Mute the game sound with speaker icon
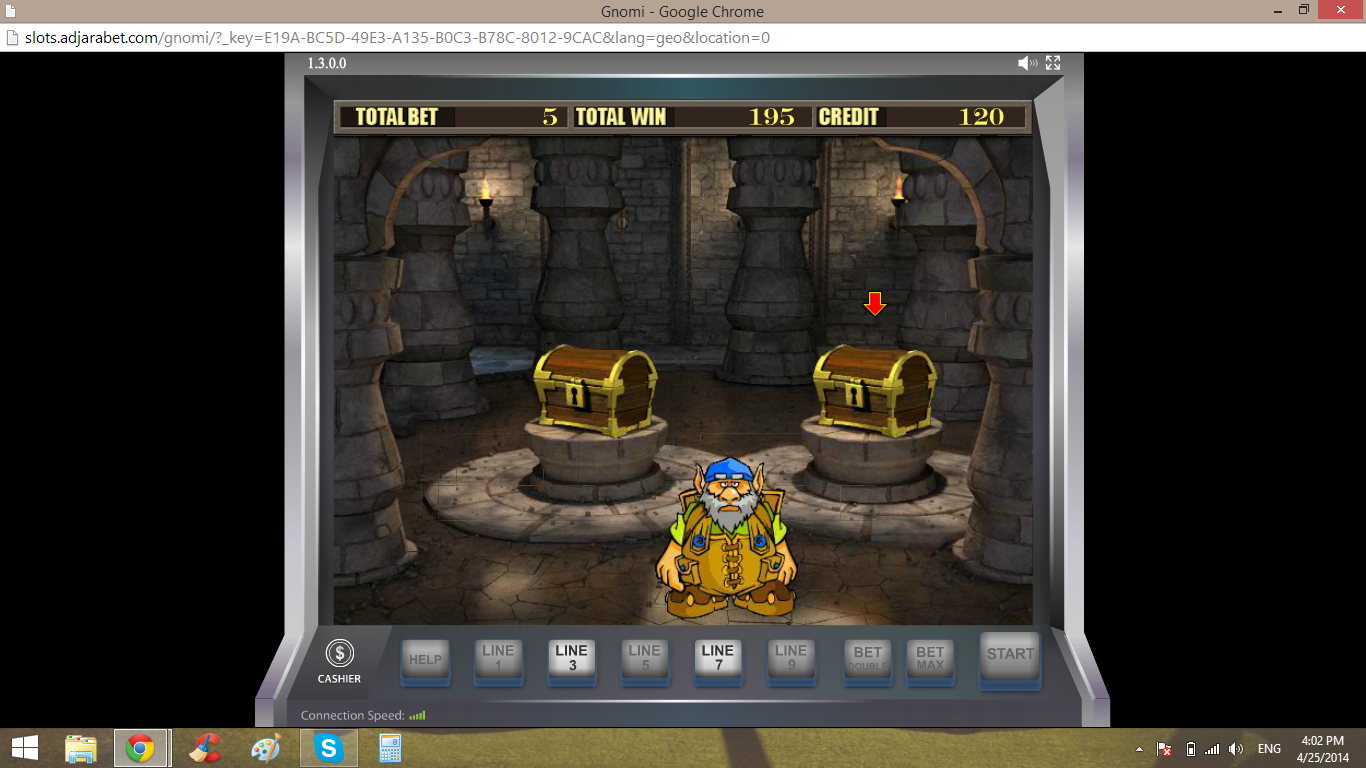 pos(1027,63)
